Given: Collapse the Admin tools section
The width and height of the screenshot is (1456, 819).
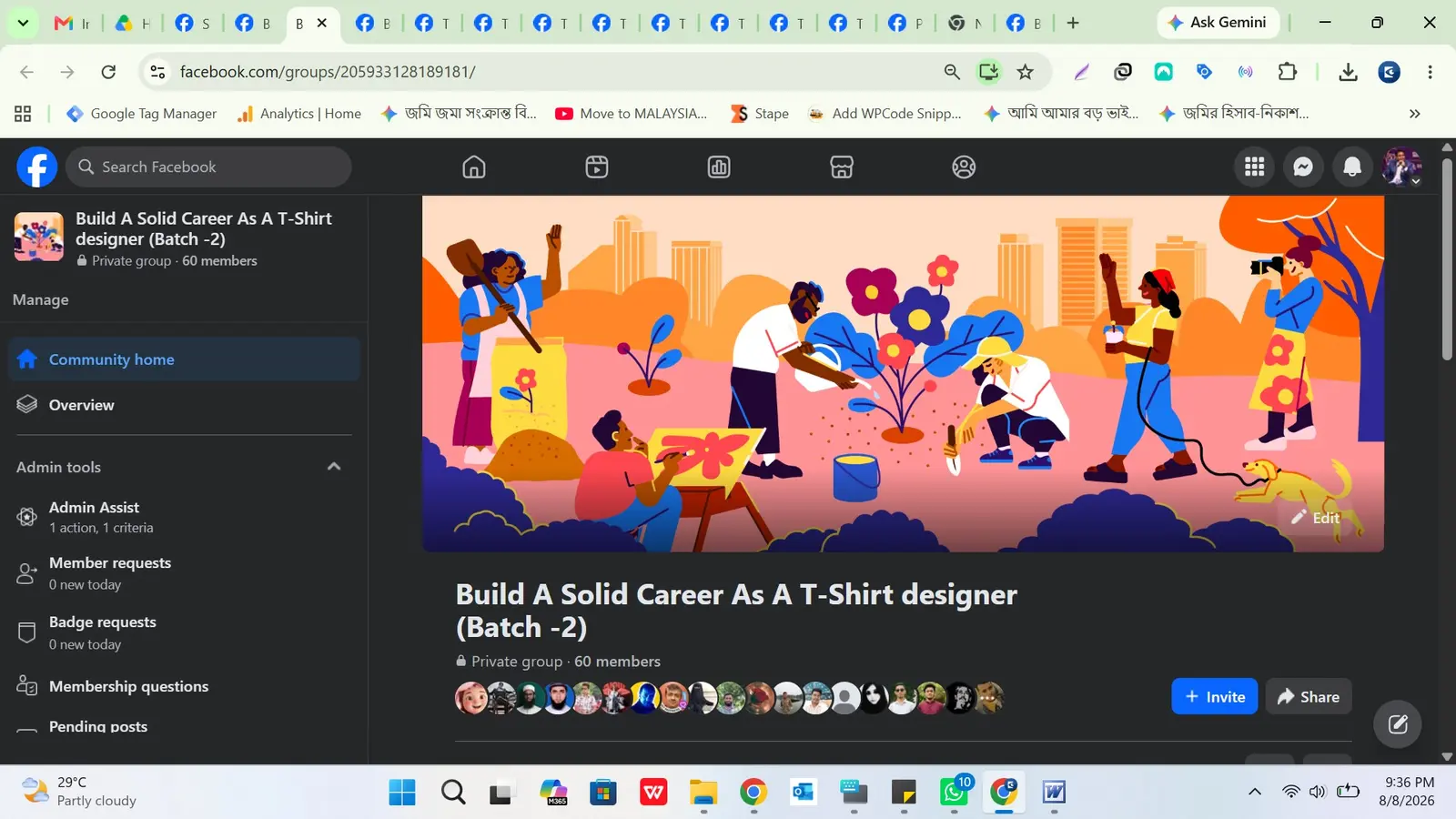Looking at the screenshot, I should (x=334, y=467).
